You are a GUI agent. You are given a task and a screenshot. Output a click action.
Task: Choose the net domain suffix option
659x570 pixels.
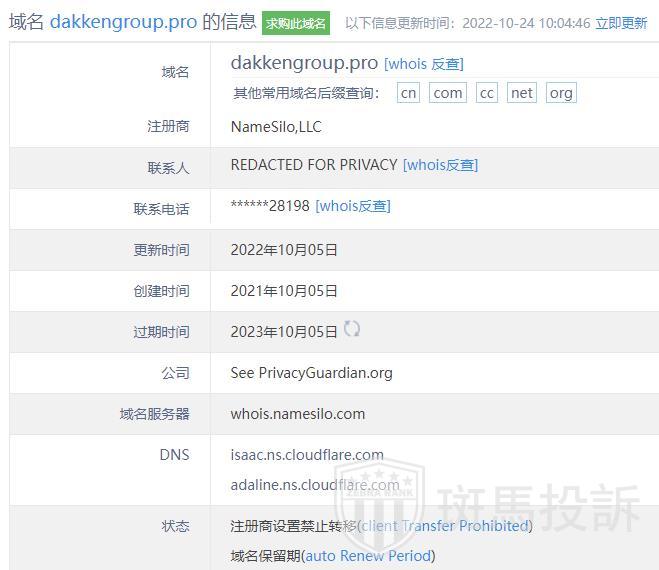pos(522,93)
